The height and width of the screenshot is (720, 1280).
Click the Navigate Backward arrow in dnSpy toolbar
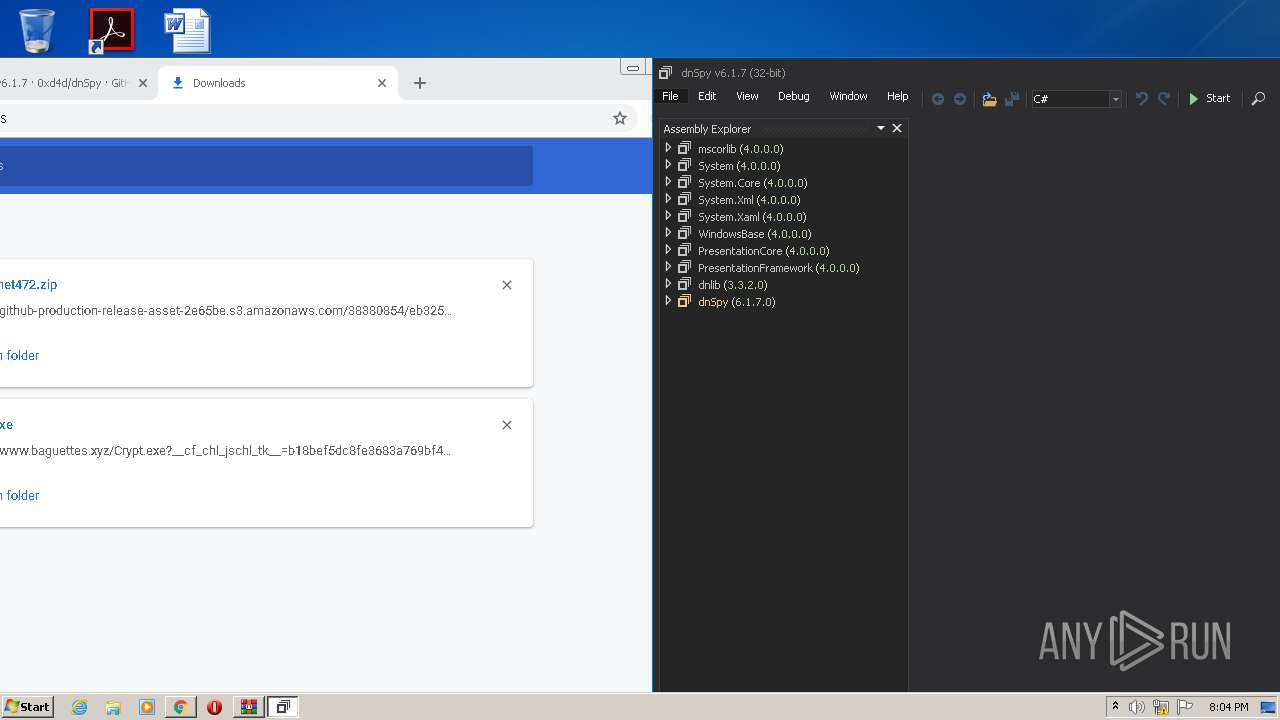(x=938, y=98)
